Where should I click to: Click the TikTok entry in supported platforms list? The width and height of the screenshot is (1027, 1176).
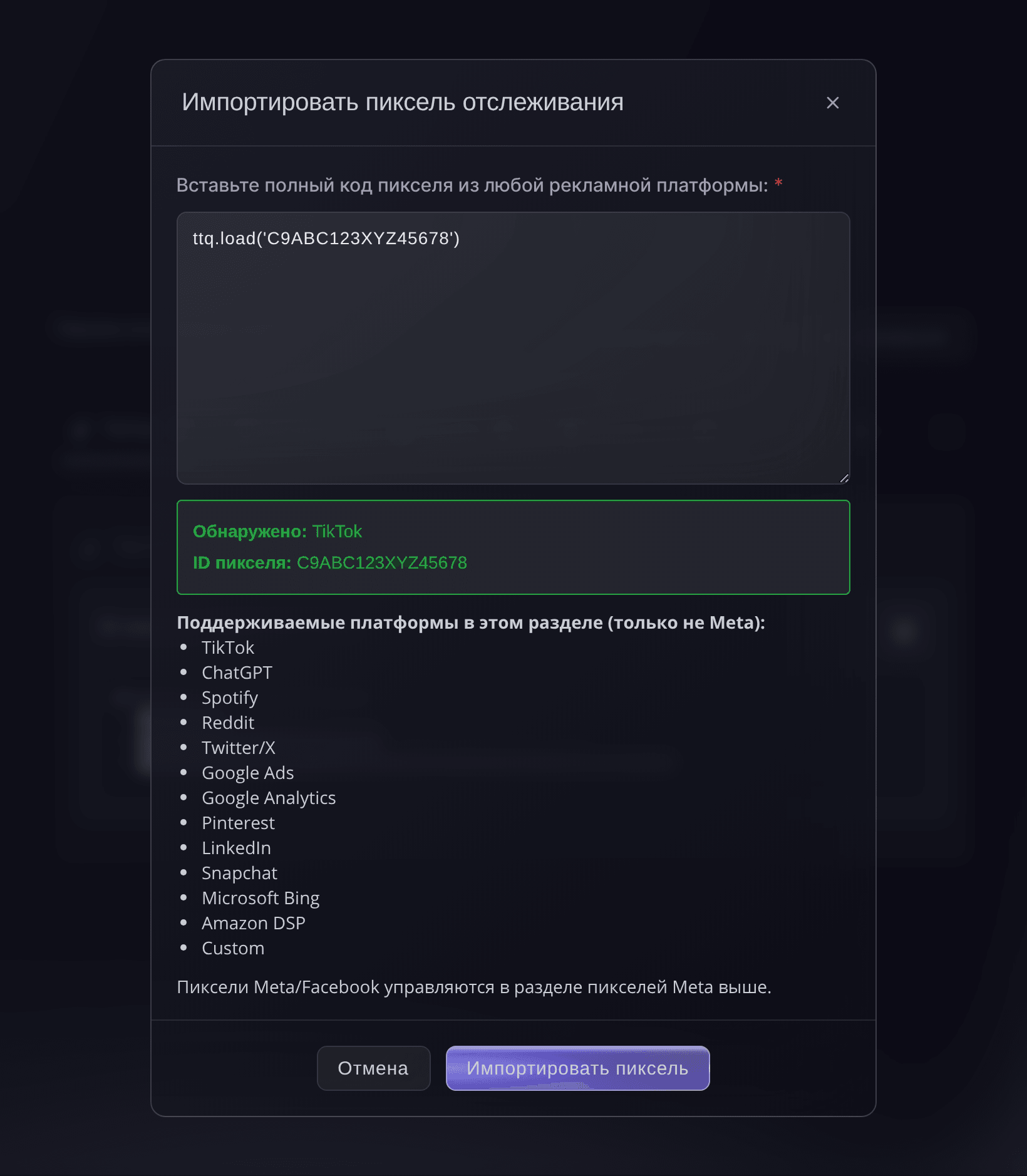(228, 647)
